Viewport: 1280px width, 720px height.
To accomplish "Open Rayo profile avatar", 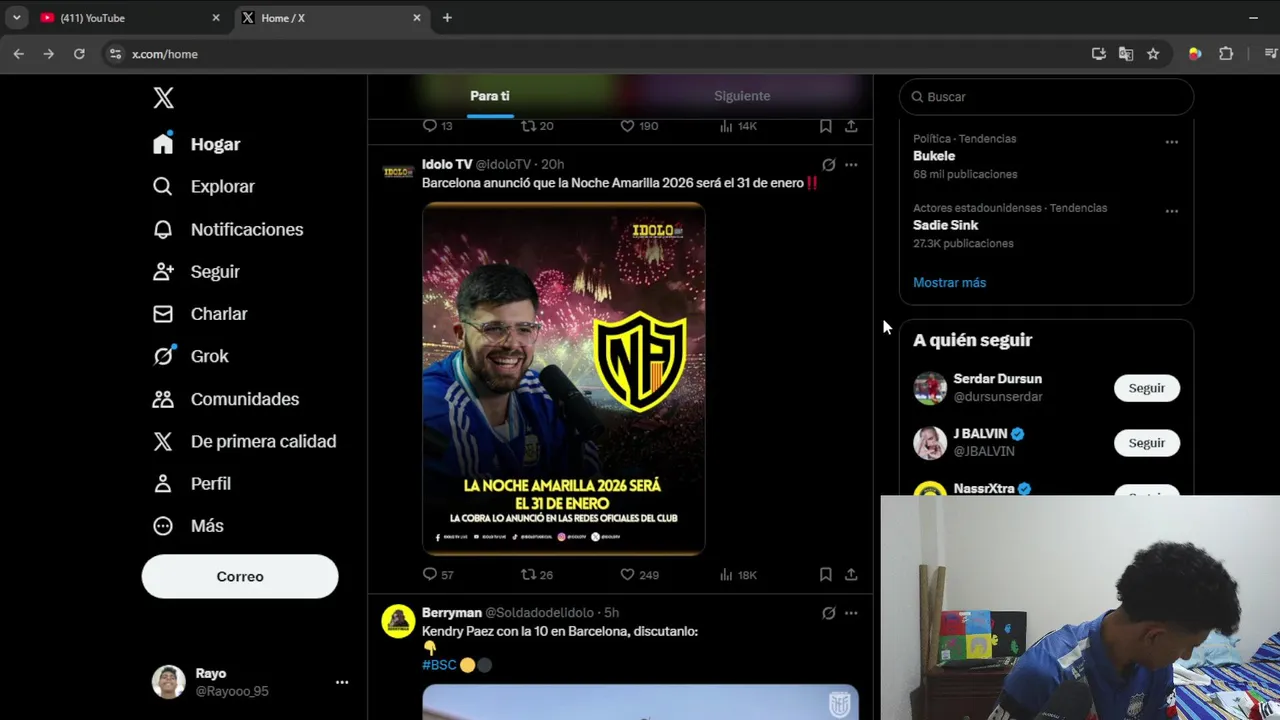I will (168, 682).
